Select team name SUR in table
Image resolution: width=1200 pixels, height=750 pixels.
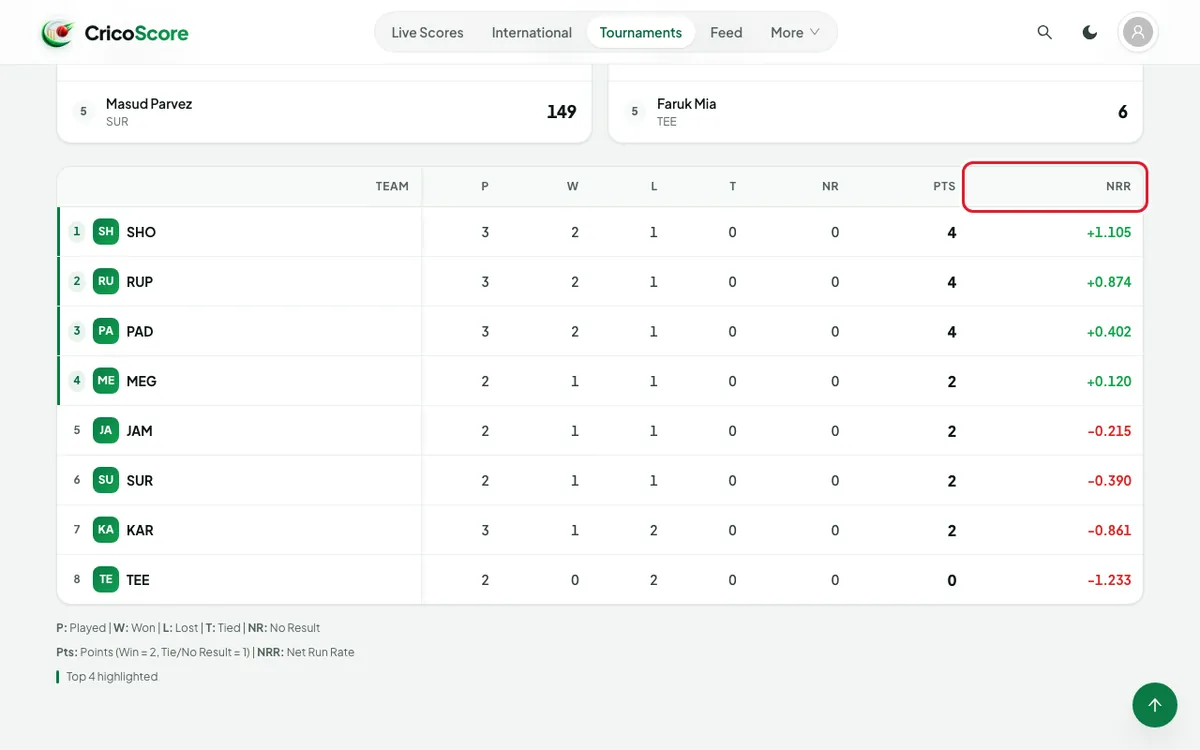[x=140, y=480]
